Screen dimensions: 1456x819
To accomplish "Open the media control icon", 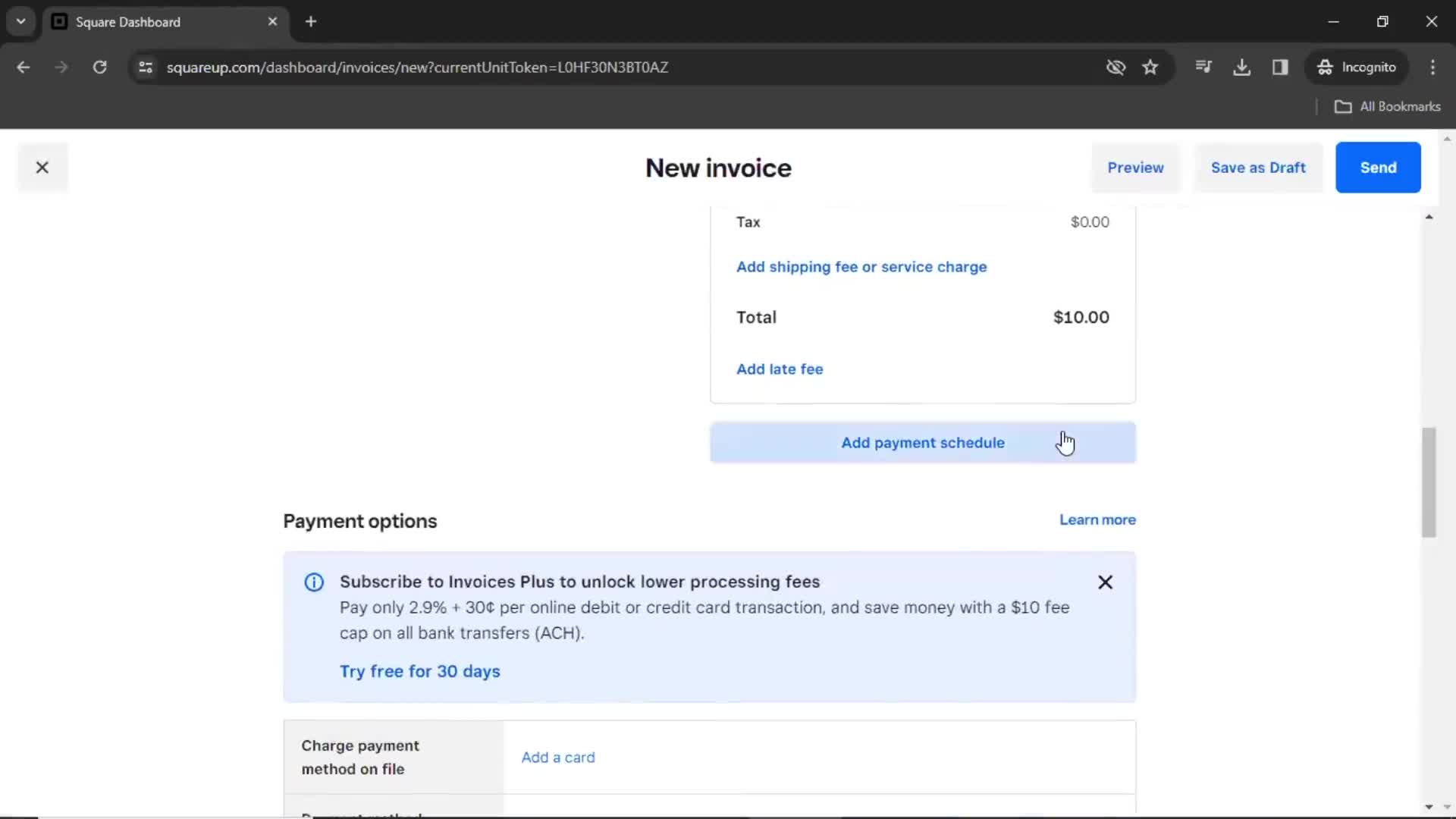I will [1203, 67].
